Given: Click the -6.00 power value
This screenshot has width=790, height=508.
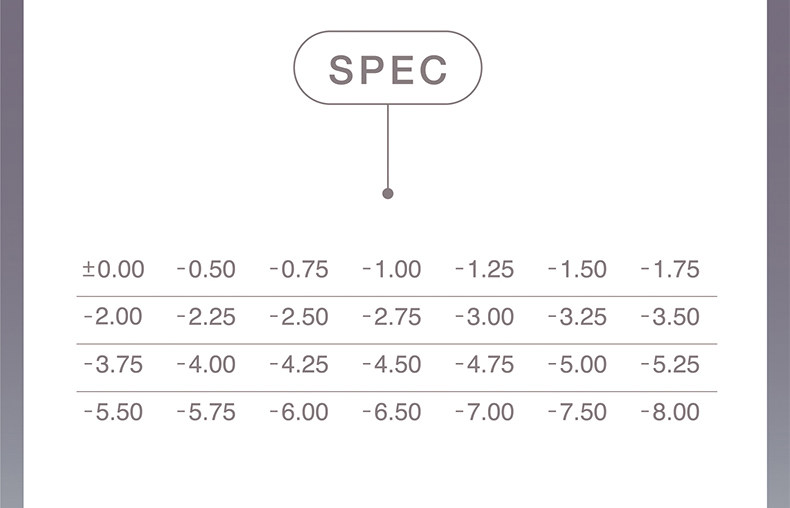Looking at the screenshot, I should tap(299, 412).
